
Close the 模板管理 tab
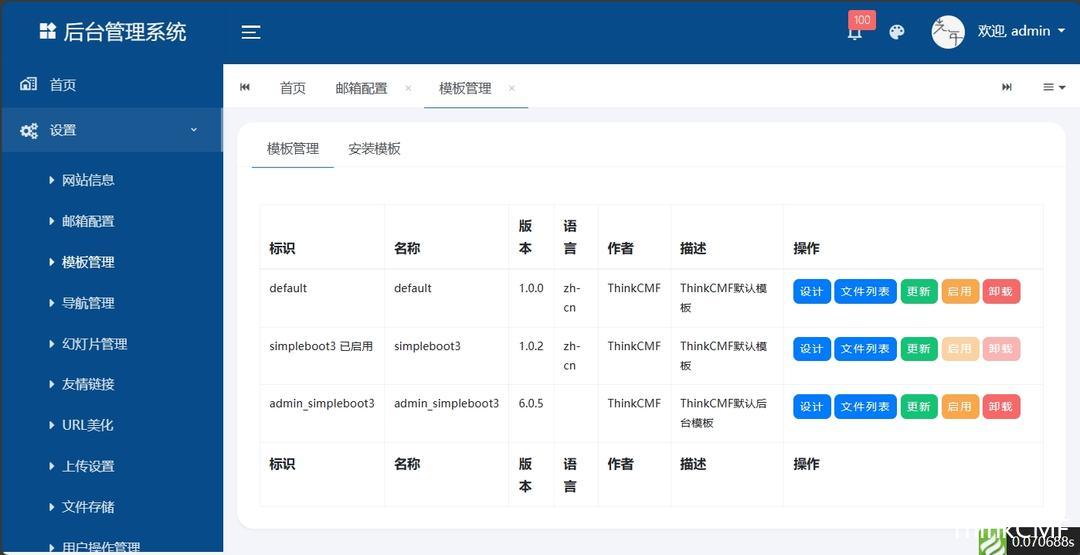(x=512, y=88)
